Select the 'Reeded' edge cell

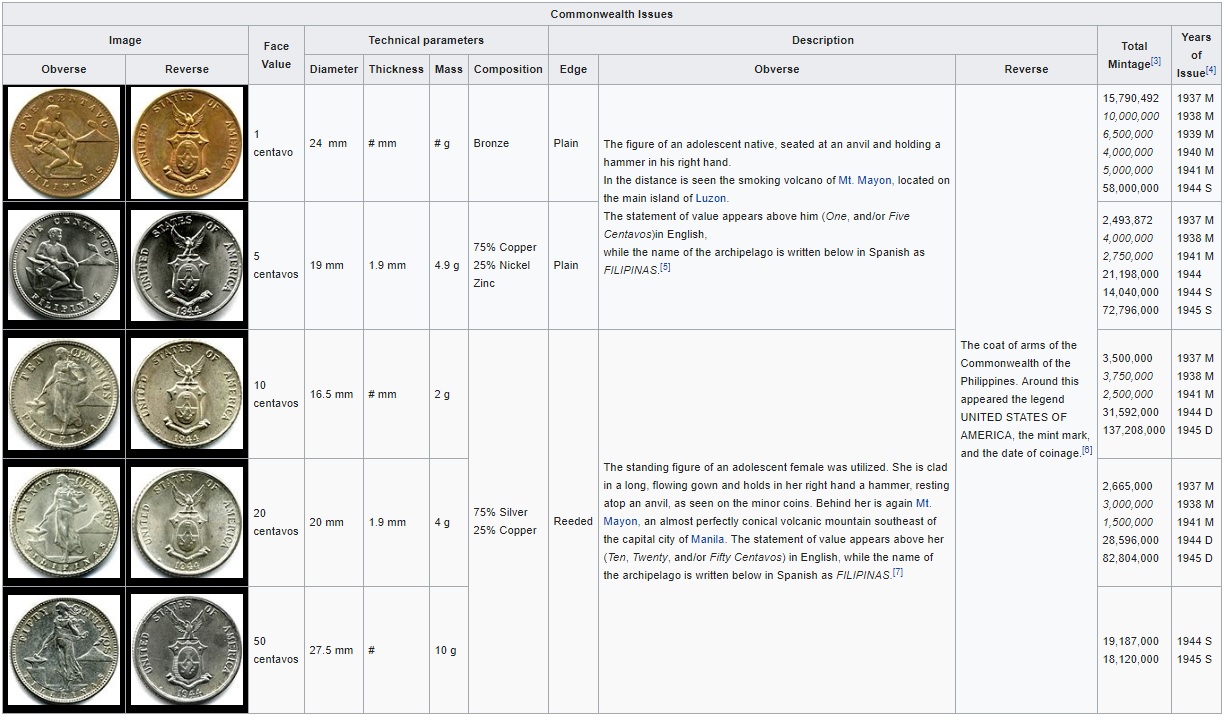573,522
